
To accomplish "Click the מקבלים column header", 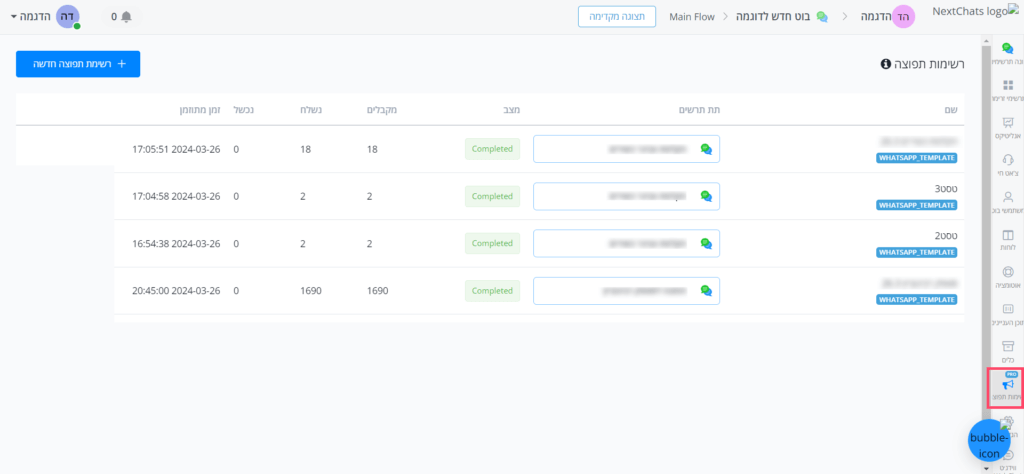I will coord(382,109).
